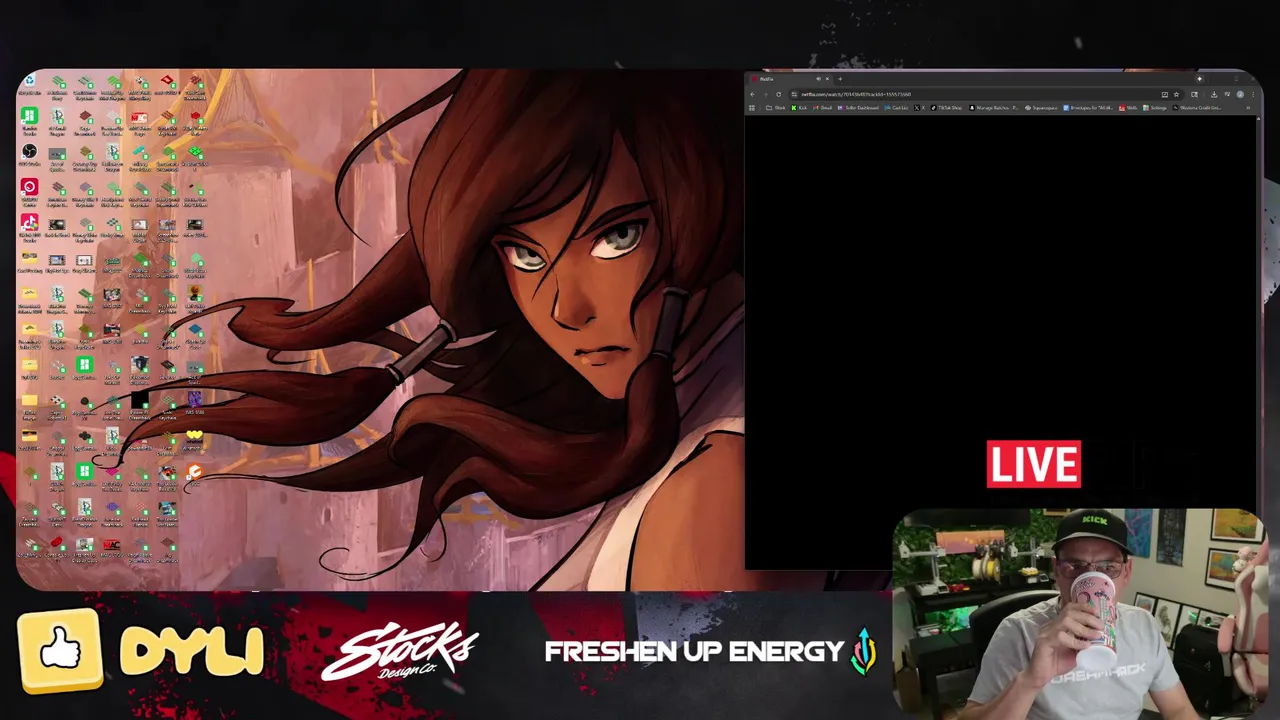Open a new browser tab
The image size is (1280, 720).
coord(840,79)
